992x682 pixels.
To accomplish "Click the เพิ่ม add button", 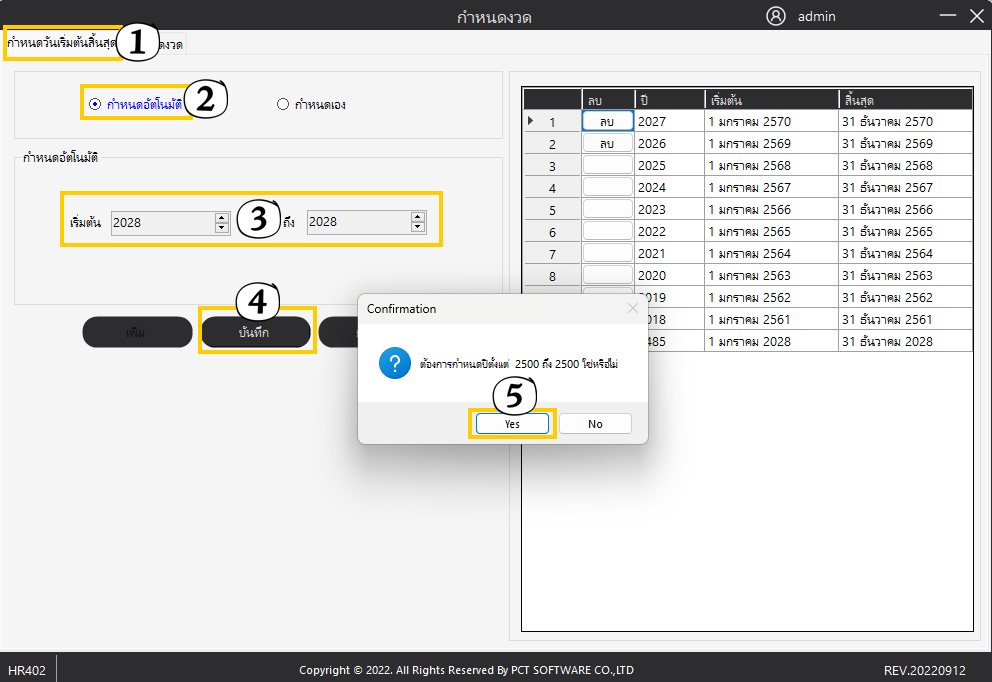I will [x=137, y=333].
